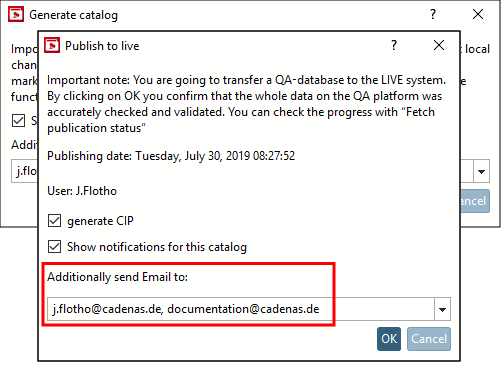The image size is (504, 367).
Task: Toggle the partially hidden background checkbox
Action: point(18,120)
